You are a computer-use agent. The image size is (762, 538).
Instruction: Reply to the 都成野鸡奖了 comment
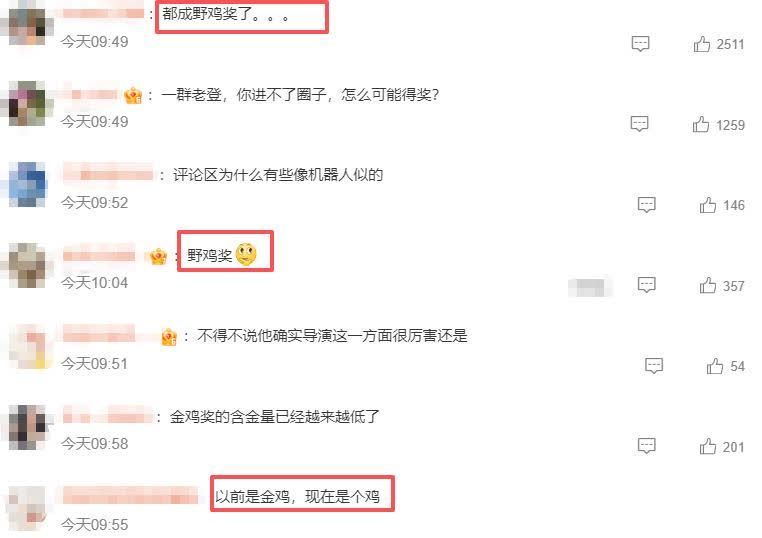click(x=641, y=44)
